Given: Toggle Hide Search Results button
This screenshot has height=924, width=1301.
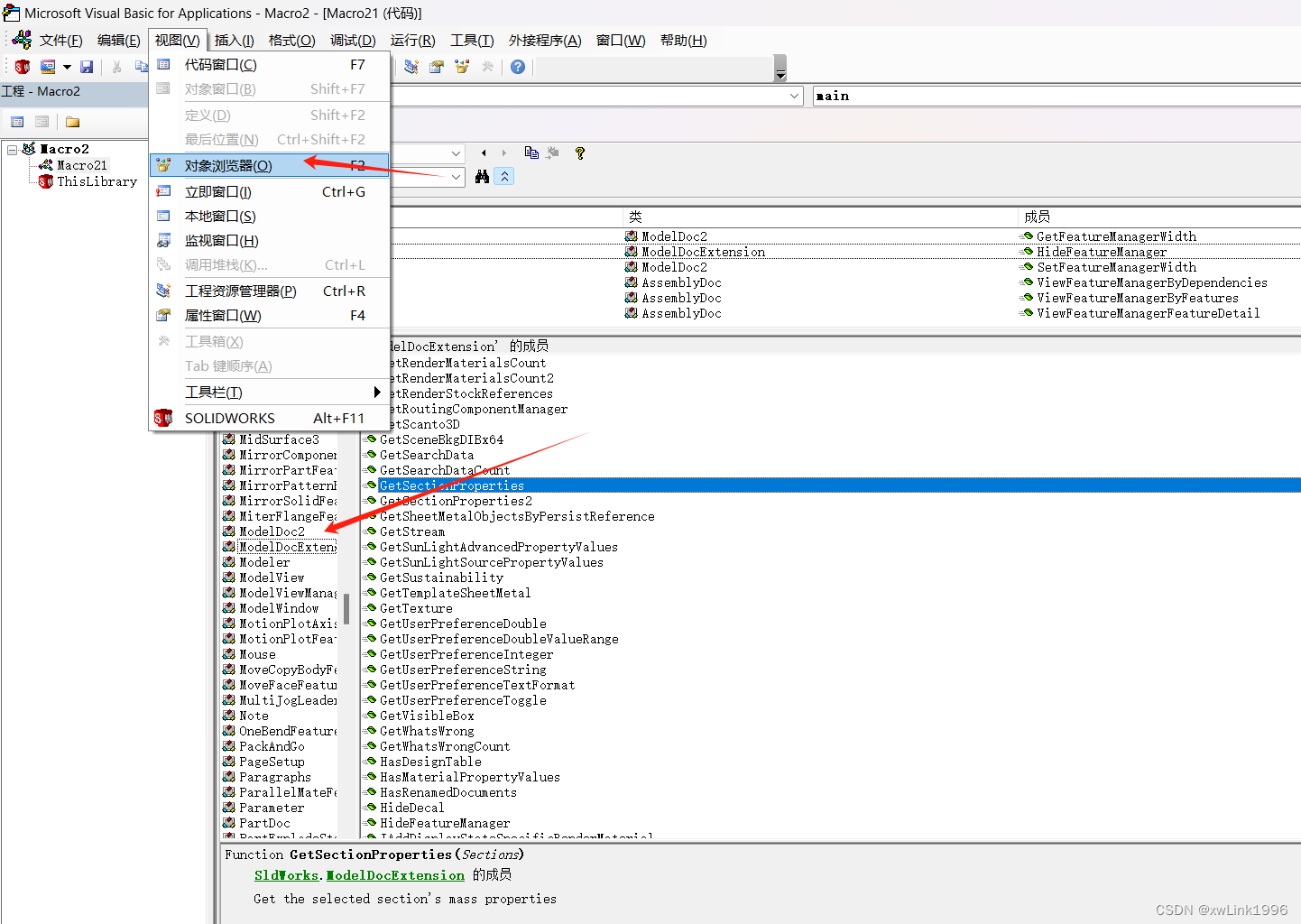Looking at the screenshot, I should (x=504, y=177).
